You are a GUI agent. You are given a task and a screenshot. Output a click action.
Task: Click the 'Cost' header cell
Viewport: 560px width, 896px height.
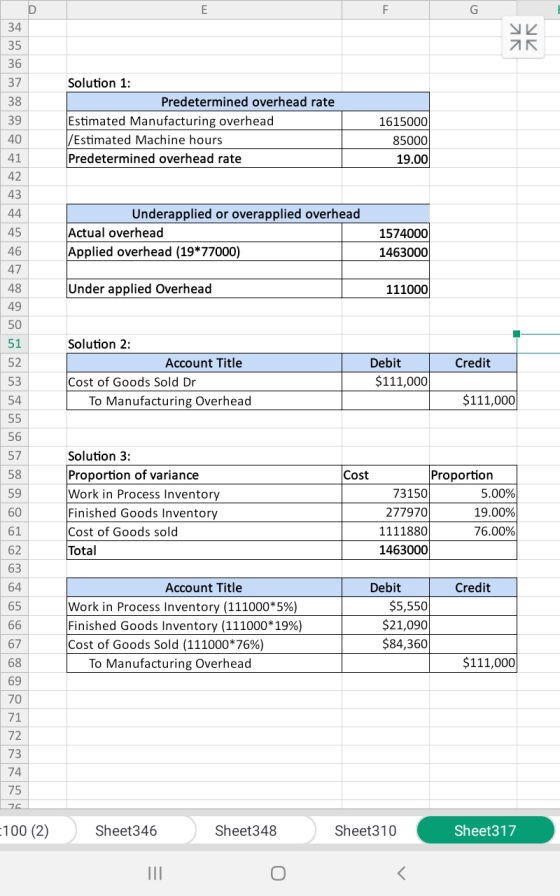click(x=386, y=475)
